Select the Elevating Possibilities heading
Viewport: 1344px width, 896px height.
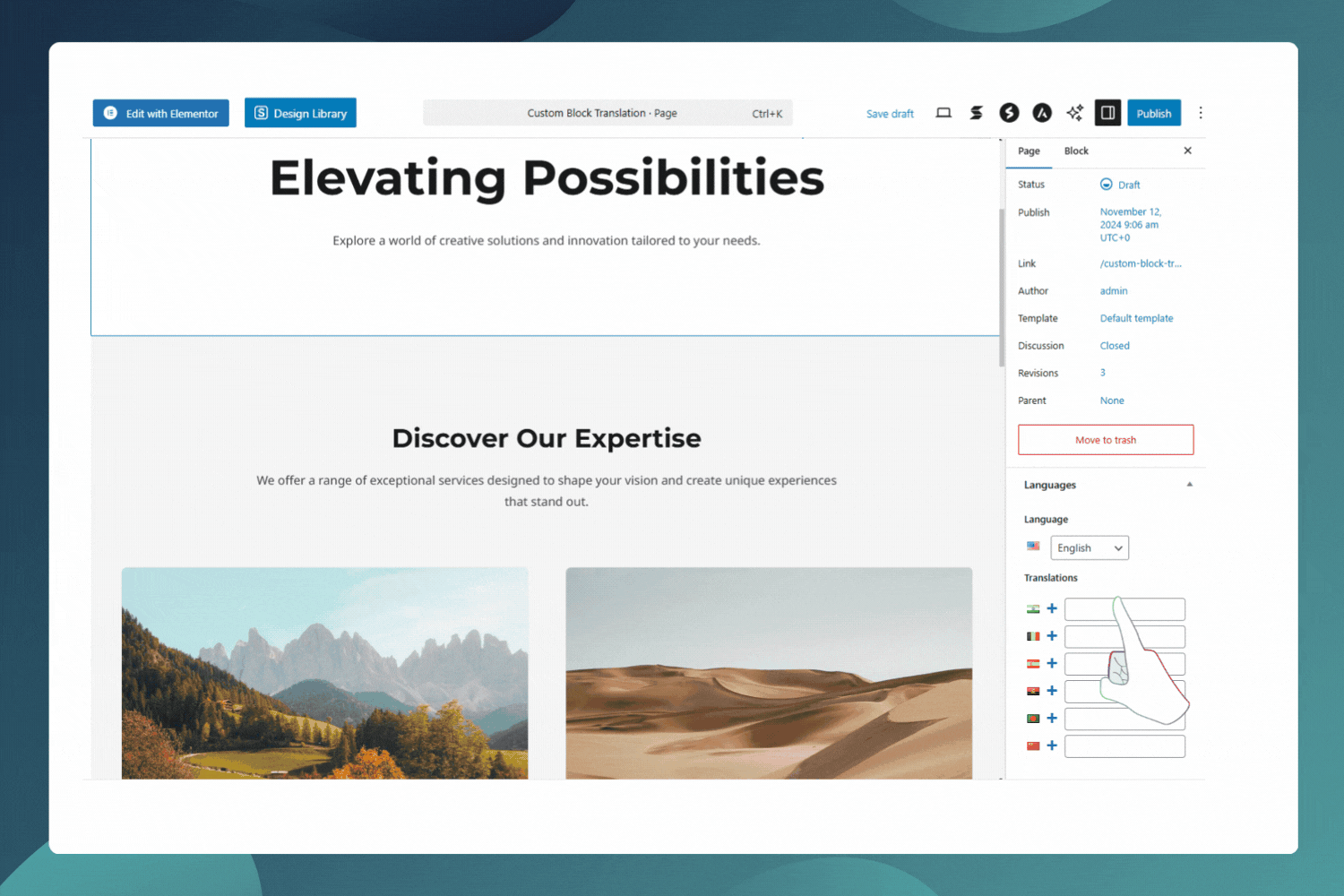pos(547,177)
